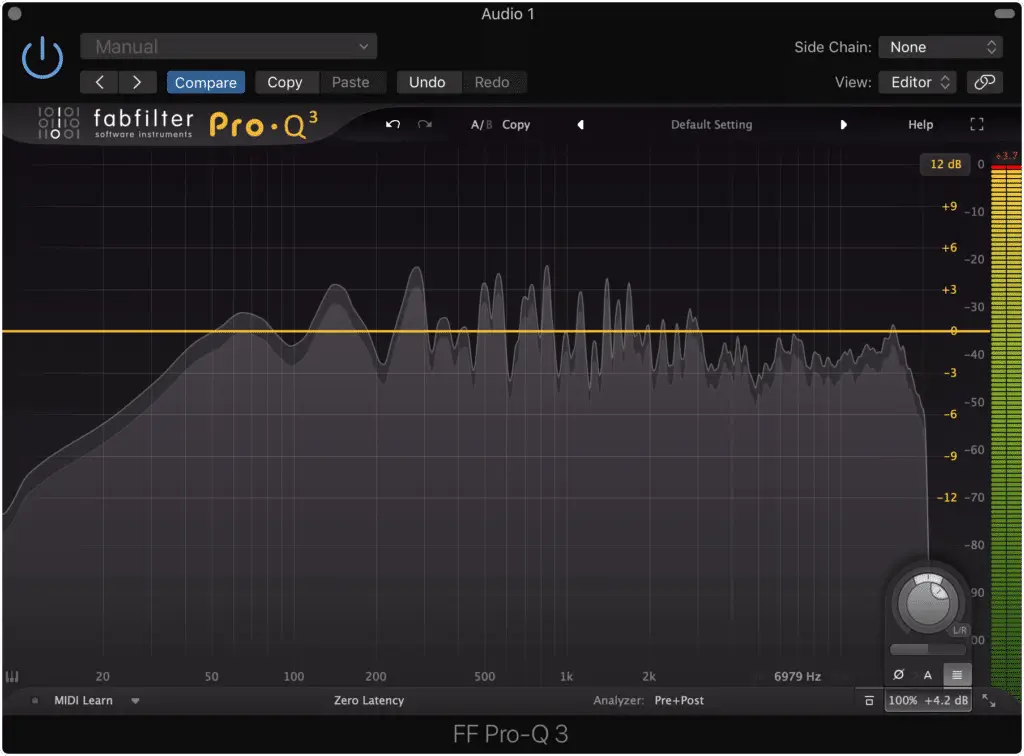Image resolution: width=1024 pixels, height=756 pixels.
Task: Click the L/R pan mode button
Action: point(959,630)
